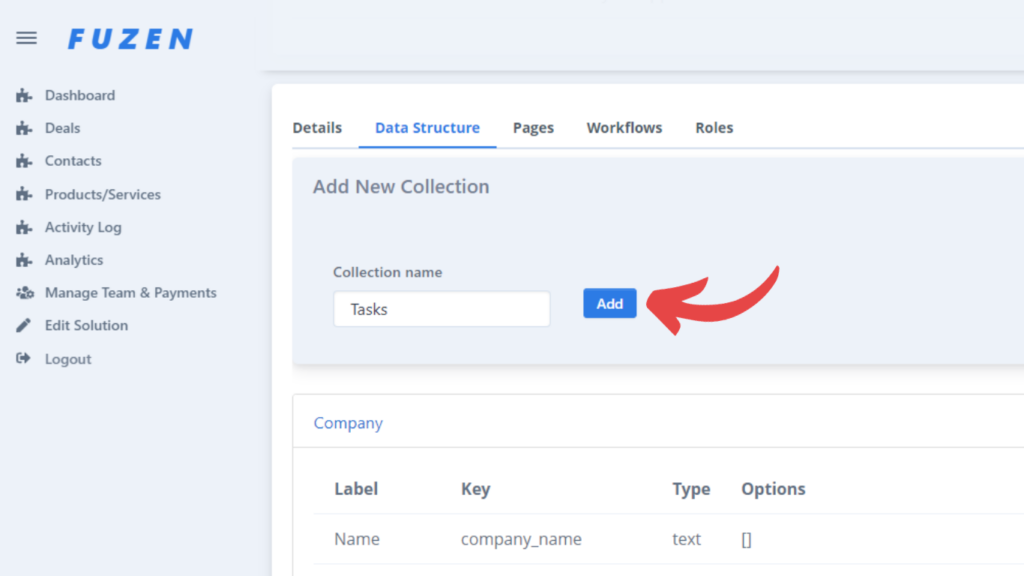
Task: Open Dashboard in the sidebar
Action: pos(80,95)
